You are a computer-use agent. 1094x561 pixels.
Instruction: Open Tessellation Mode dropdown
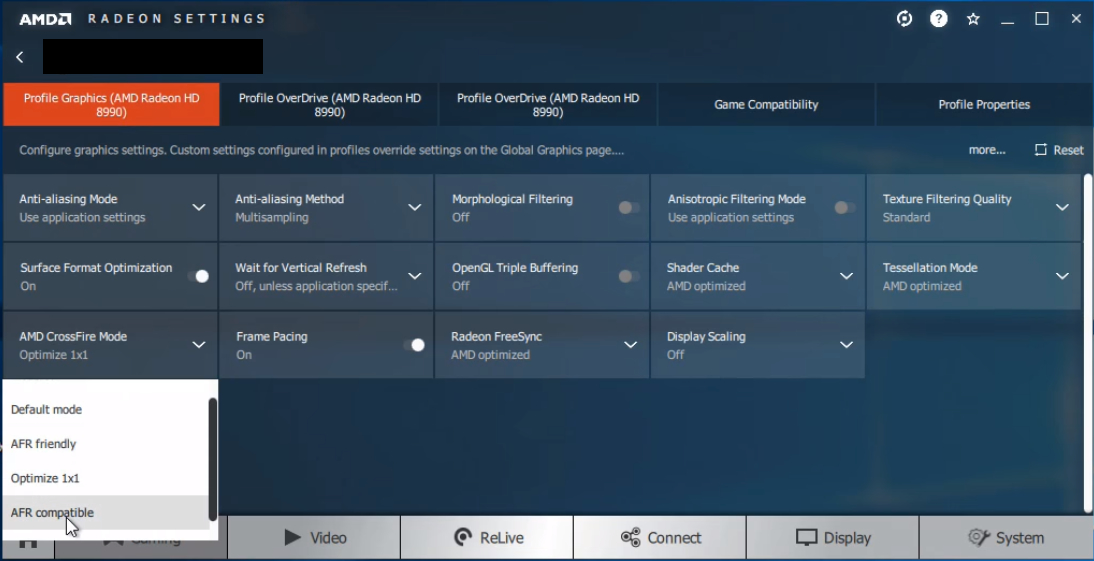pos(1062,276)
